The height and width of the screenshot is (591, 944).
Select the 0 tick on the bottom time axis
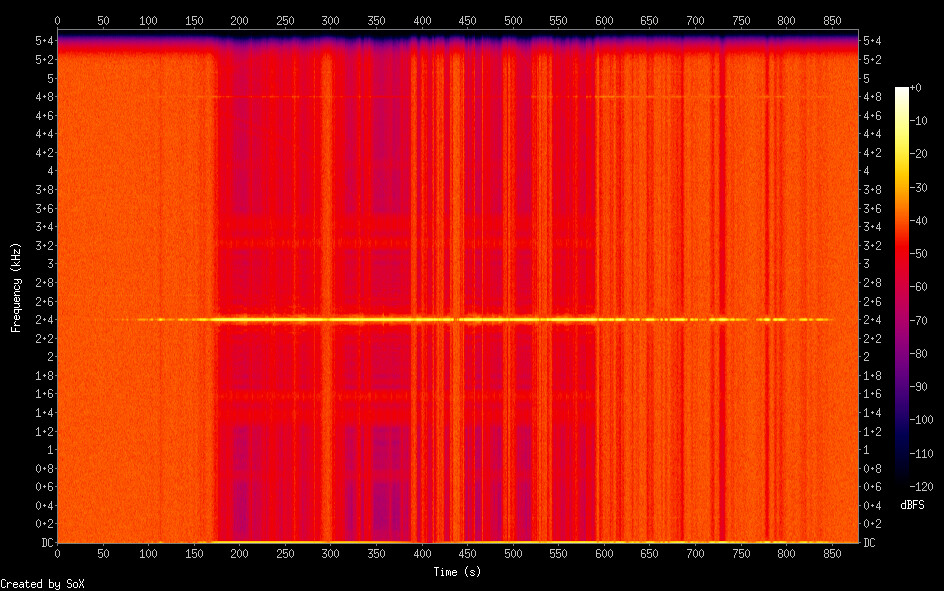coord(57,553)
